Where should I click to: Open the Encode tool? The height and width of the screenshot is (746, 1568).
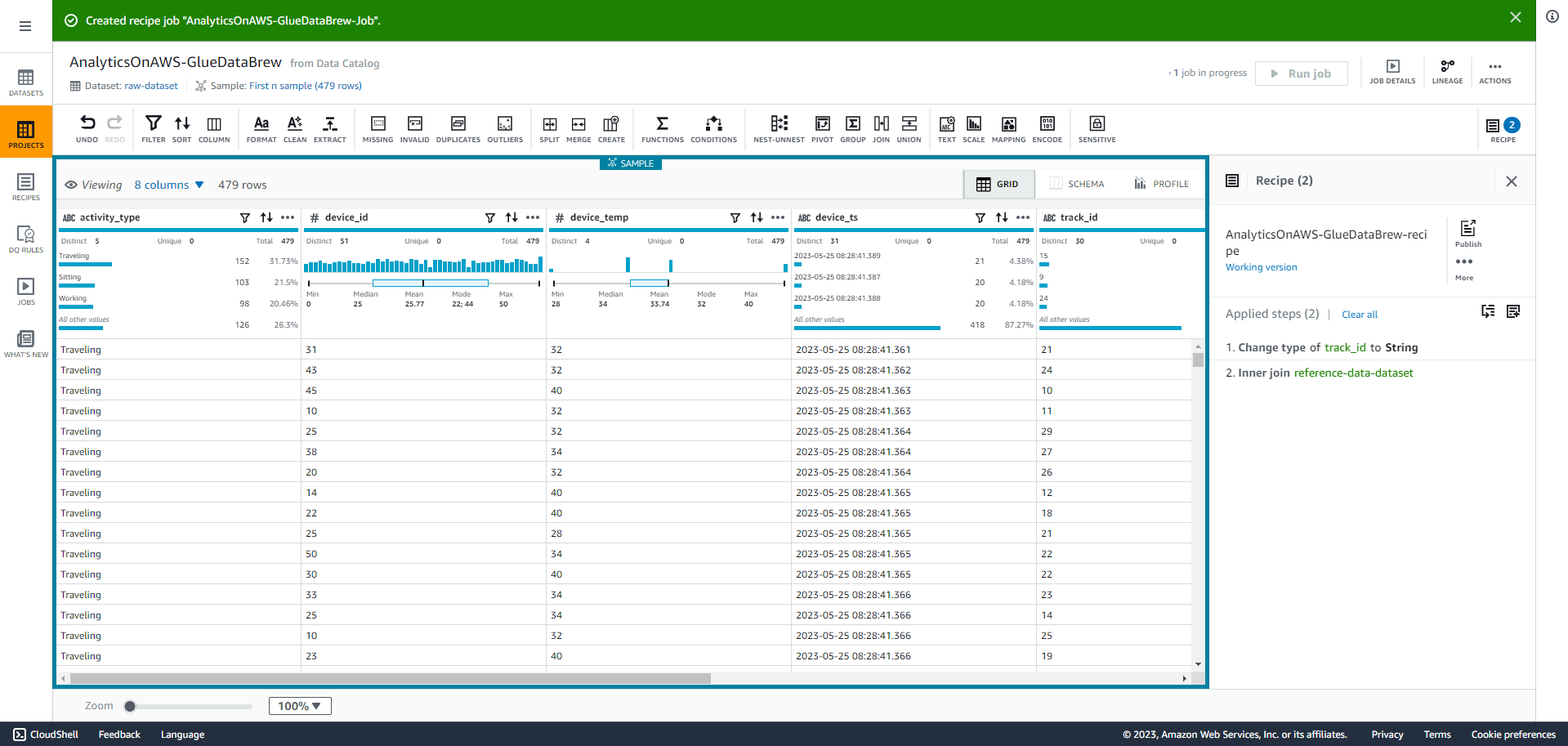[x=1048, y=129]
